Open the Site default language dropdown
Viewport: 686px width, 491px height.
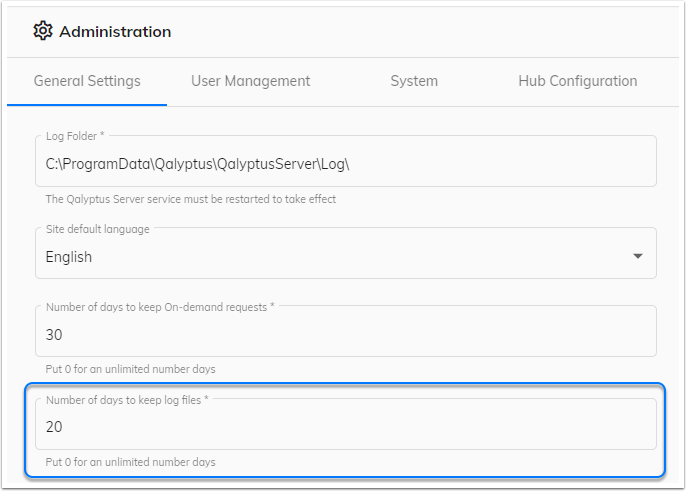tap(346, 253)
